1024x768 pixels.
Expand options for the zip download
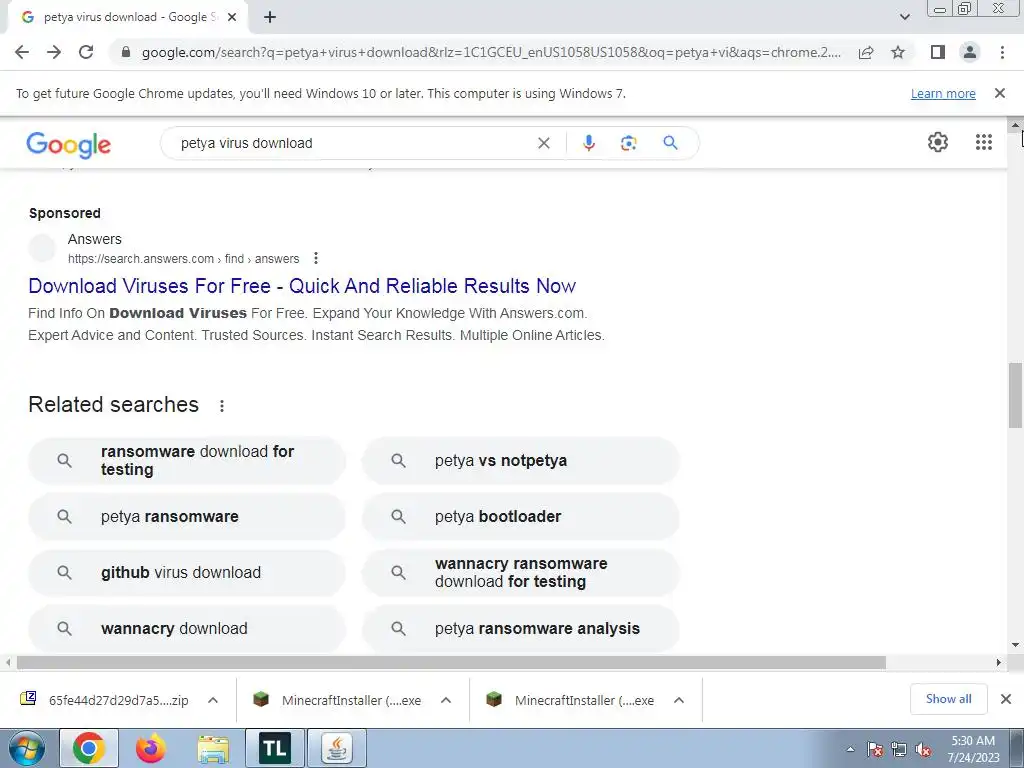(x=213, y=700)
